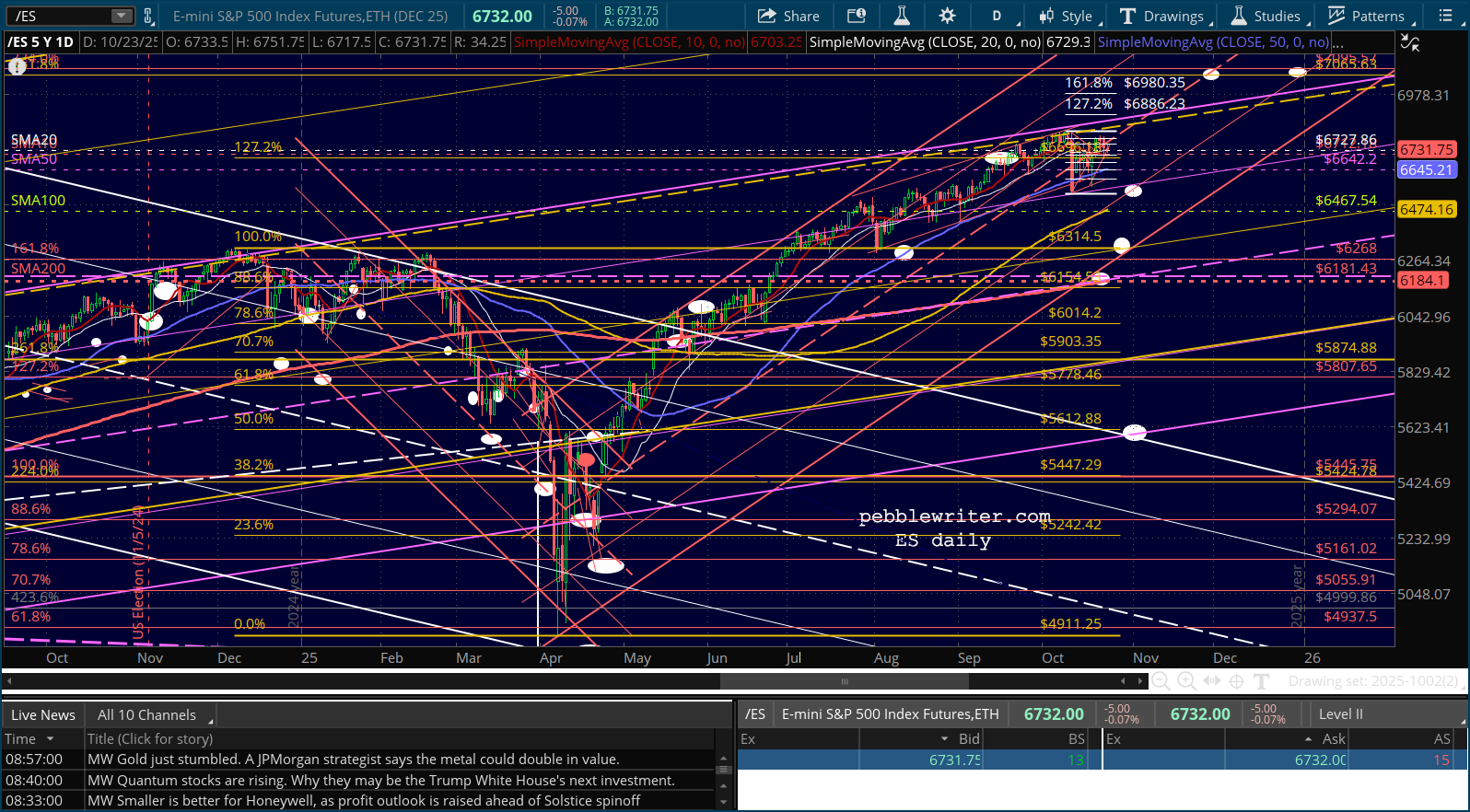Screen dimensions: 1470x812
Task: Open the Gold just stumbled news headline
Action: 353,760
